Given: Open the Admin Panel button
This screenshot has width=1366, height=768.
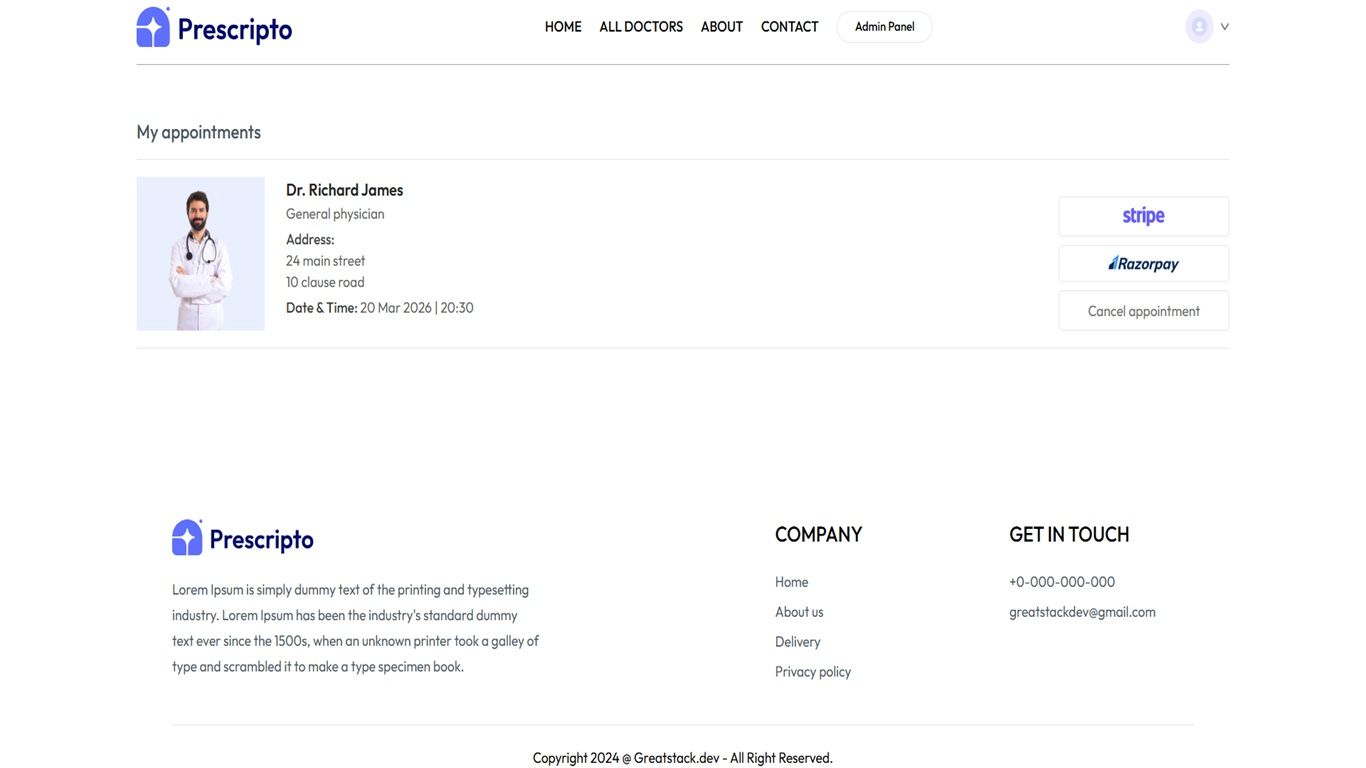Looking at the screenshot, I should (x=884, y=27).
